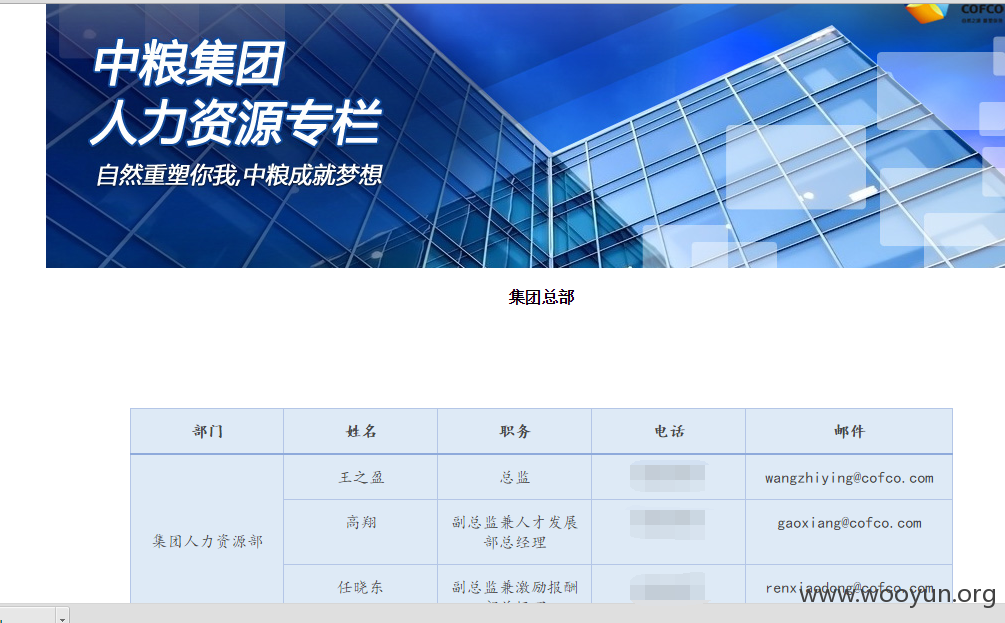
Task: Click the 姓名 column header
Action: (x=361, y=431)
